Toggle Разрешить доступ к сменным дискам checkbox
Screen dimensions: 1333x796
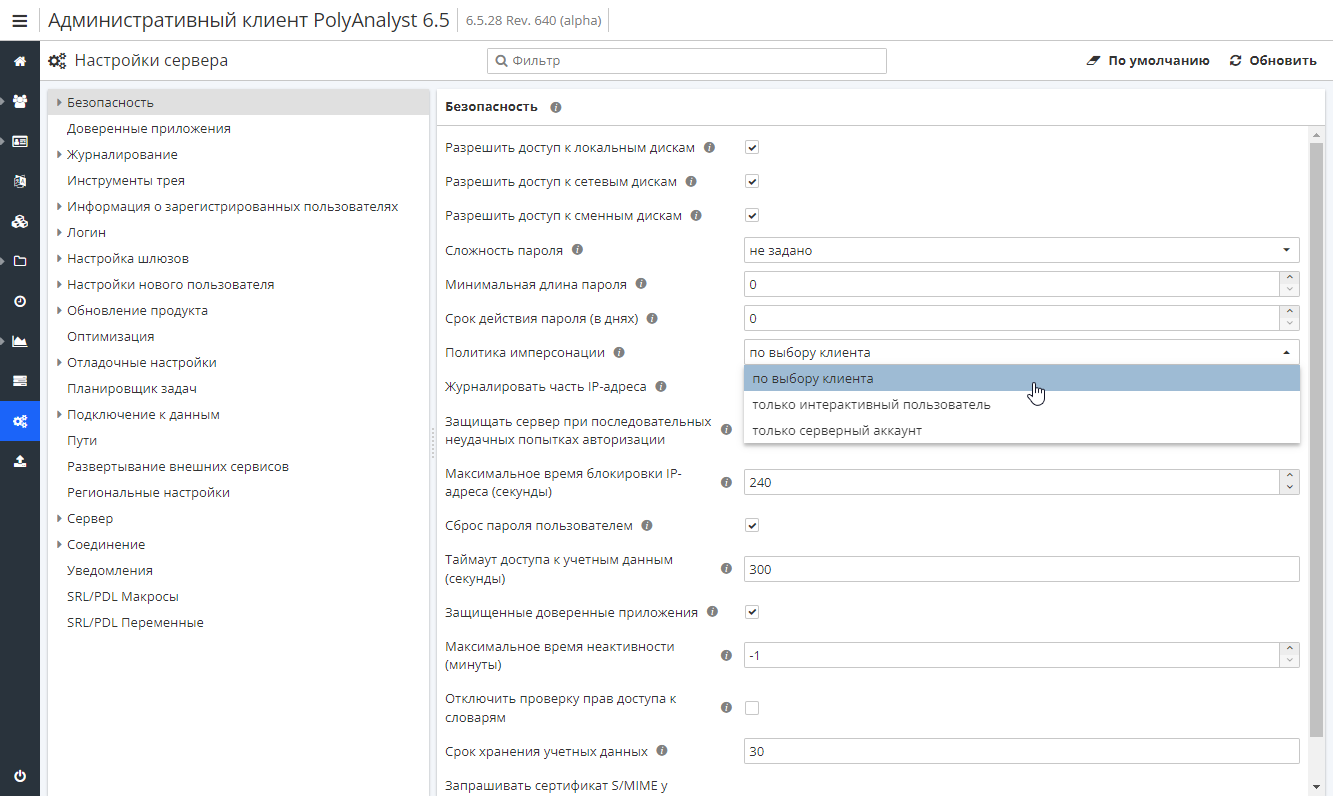[x=752, y=215]
